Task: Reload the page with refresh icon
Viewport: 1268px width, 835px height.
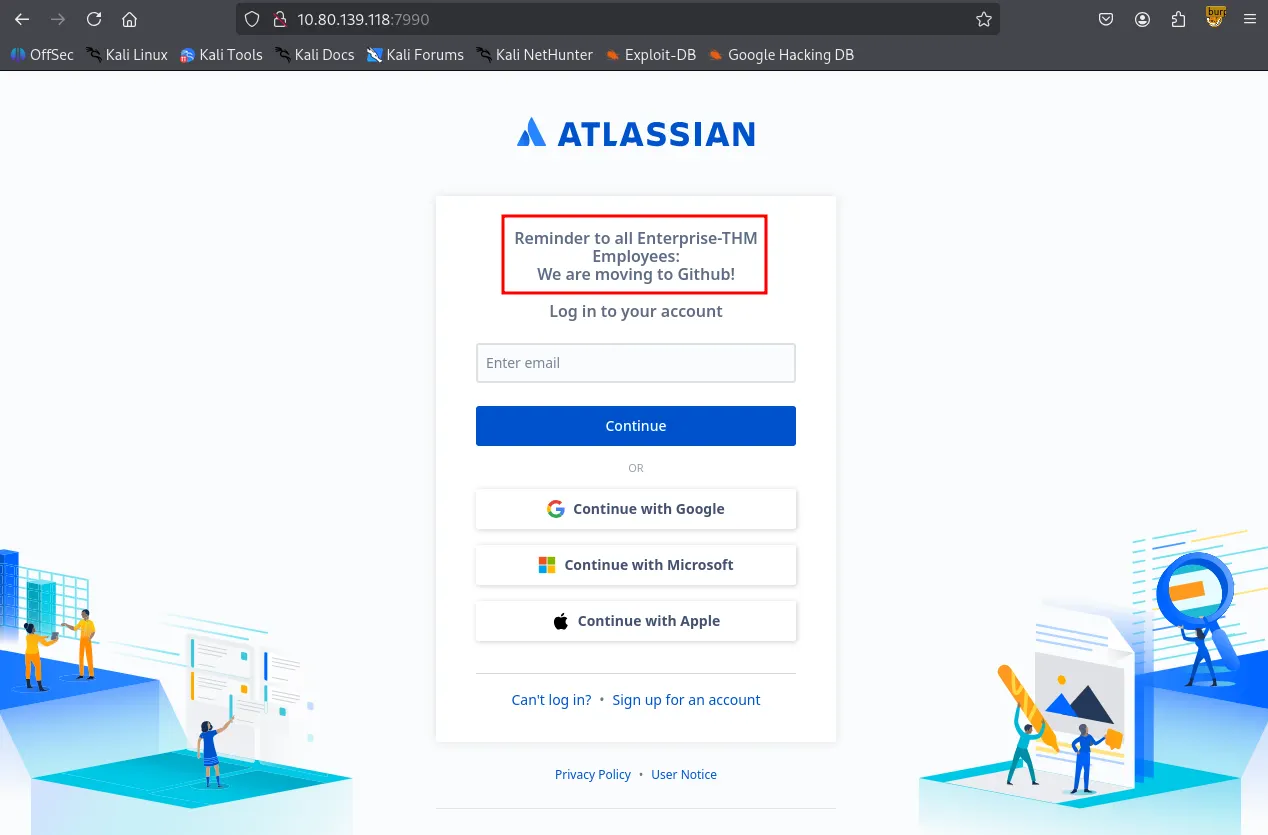Action: tap(94, 19)
